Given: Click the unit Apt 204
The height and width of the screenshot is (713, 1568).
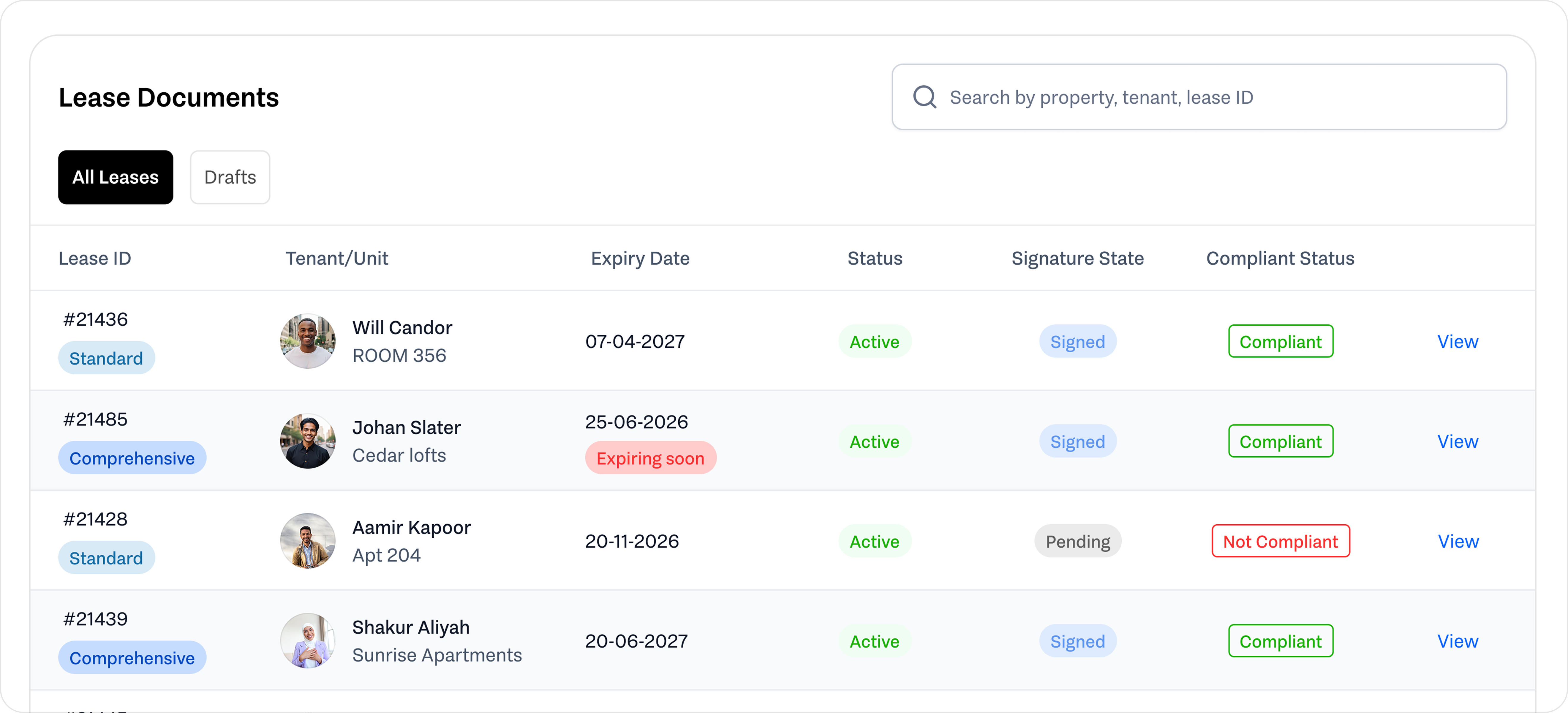Looking at the screenshot, I should click(387, 555).
